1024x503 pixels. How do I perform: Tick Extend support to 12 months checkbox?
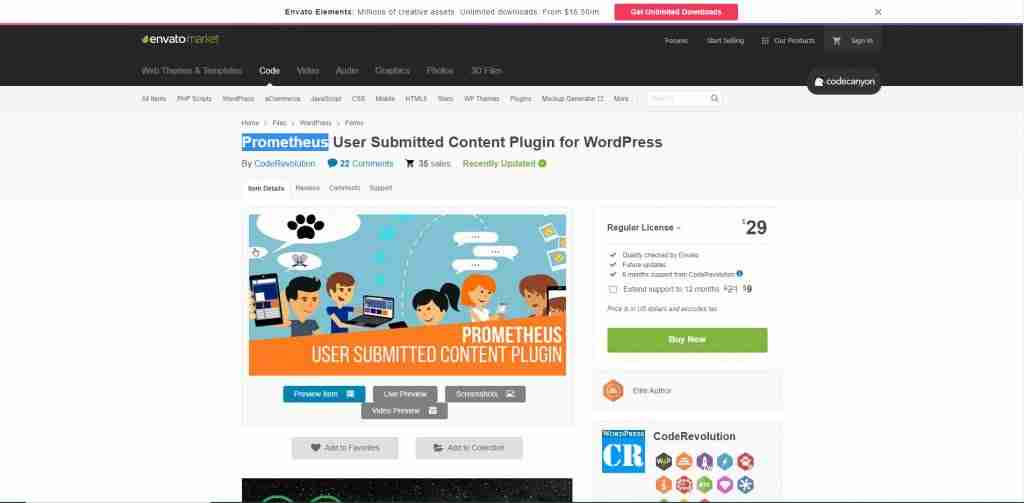[613, 289]
